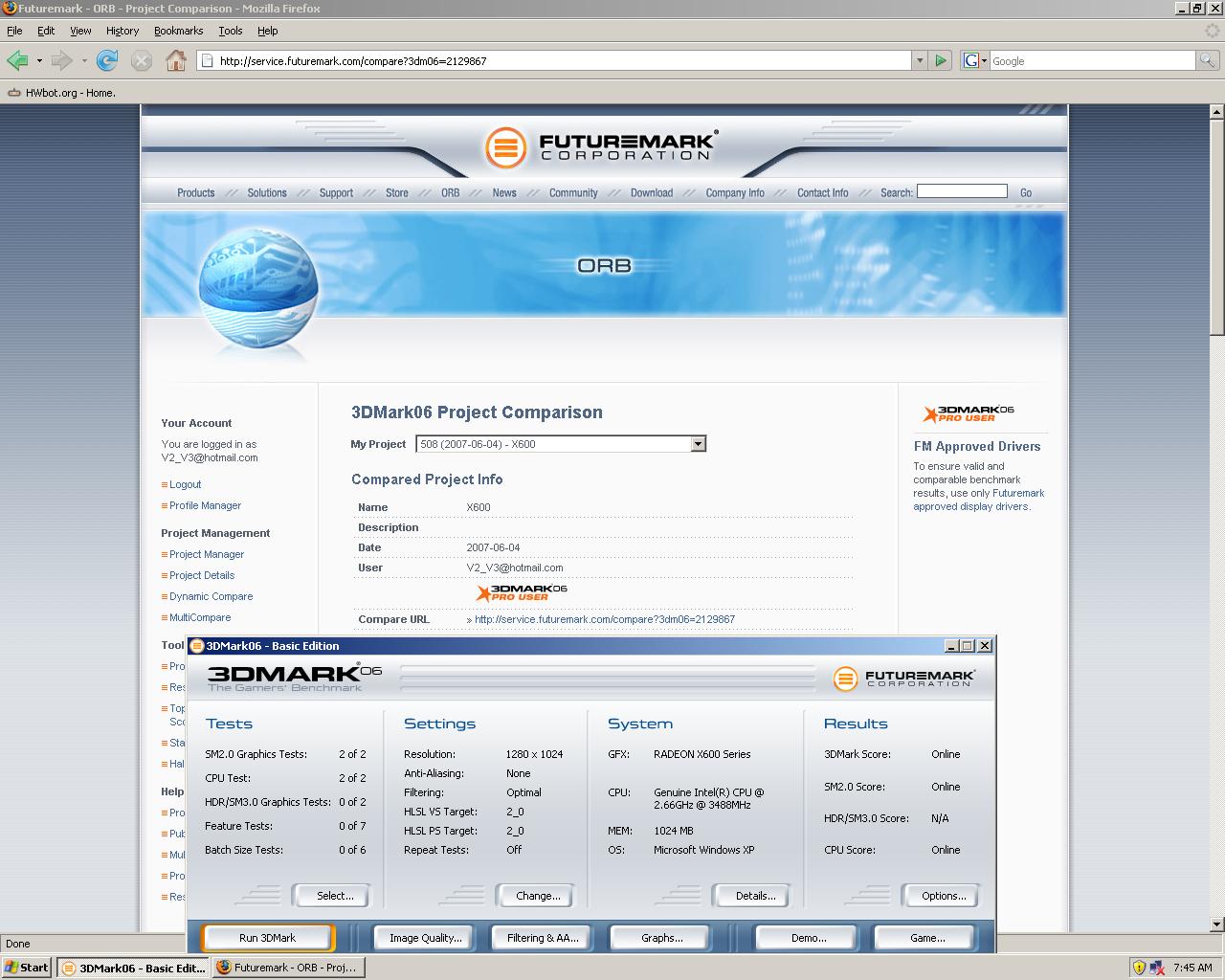Click Change... under Settings
Image resolution: width=1225 pixels, height=980 pixels.
pos(538,896)
